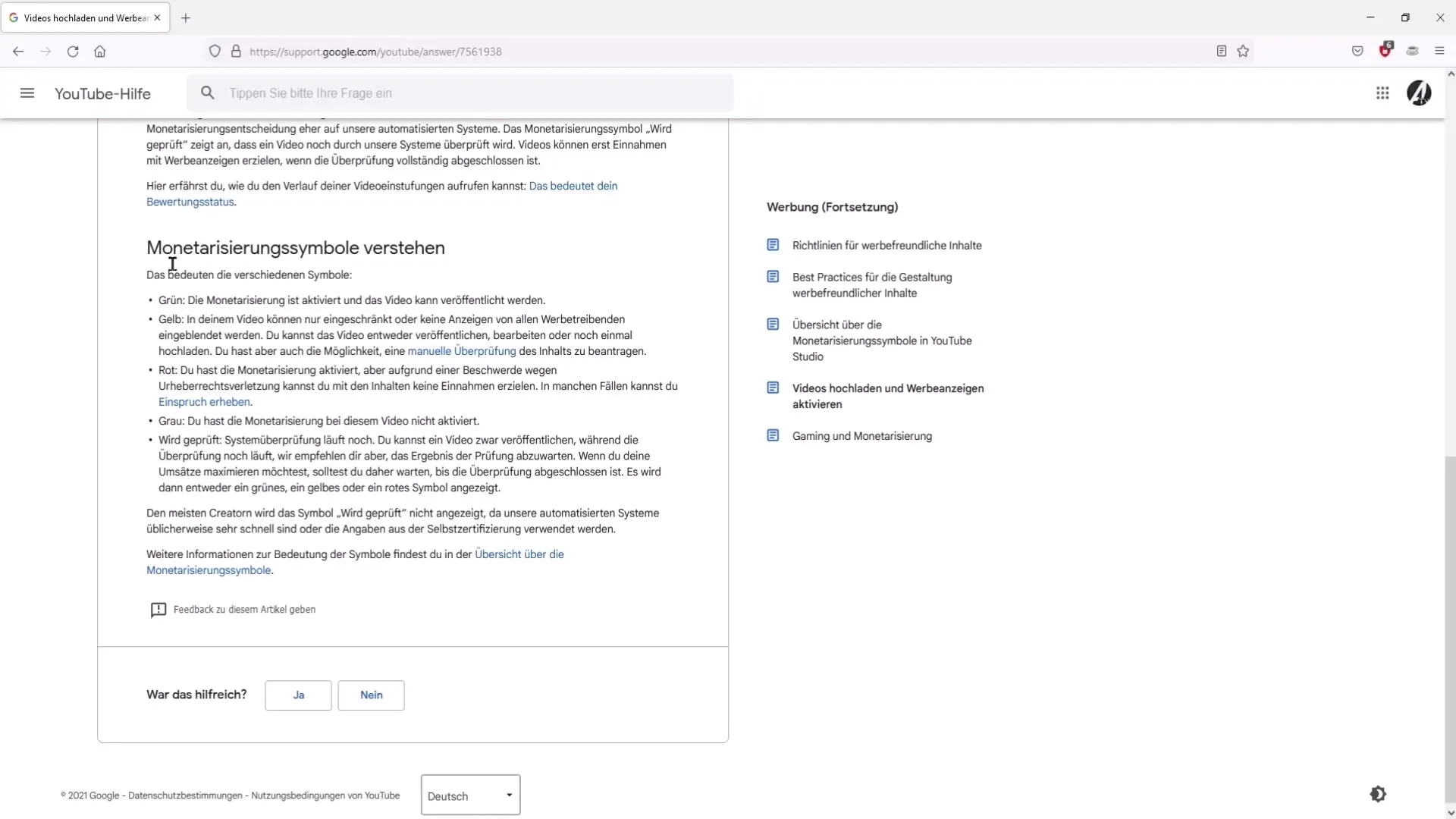Open the uBlock extension icon
This screenshot has height=819, width=1456.
pyautogui.click(x=1385, y=52)
